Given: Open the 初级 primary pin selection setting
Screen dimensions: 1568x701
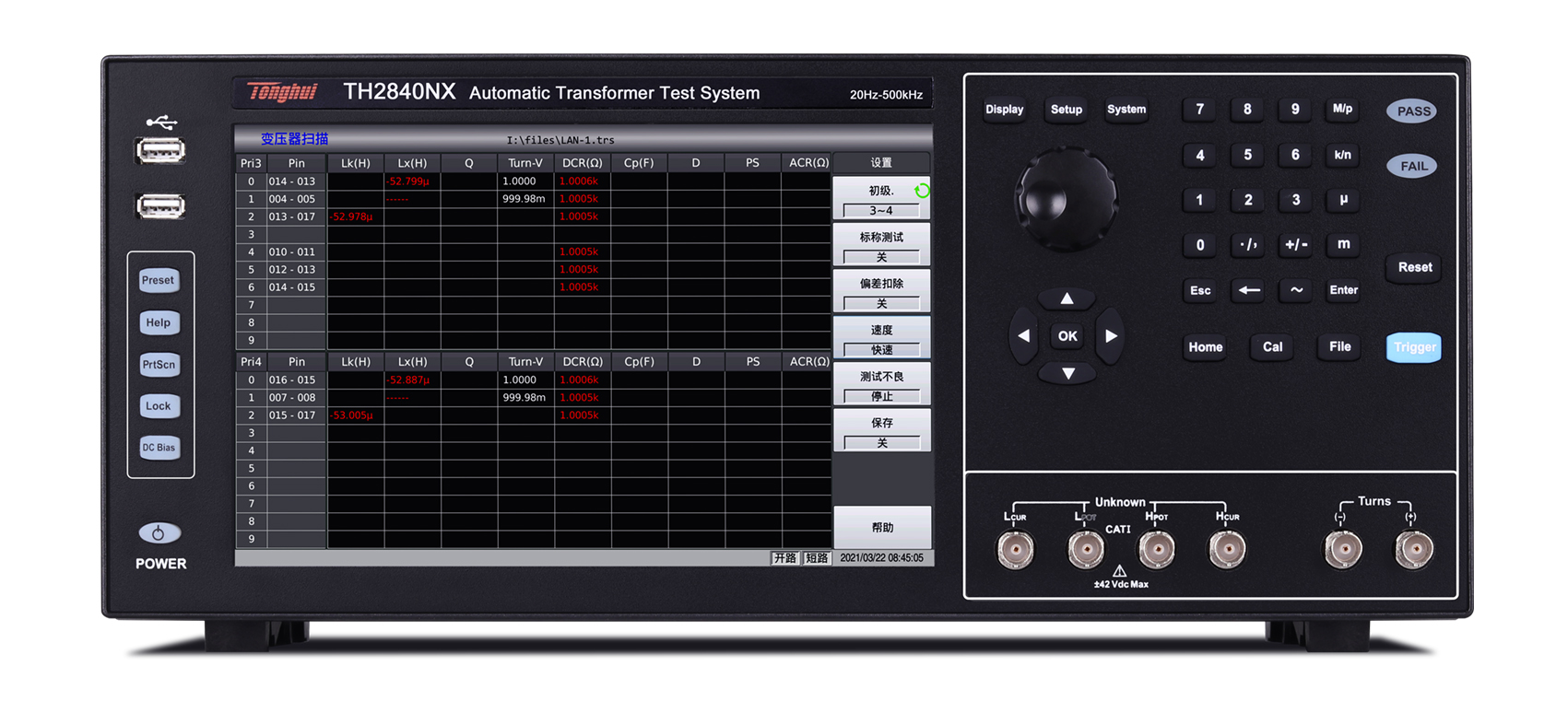Looking at the screenshot, I should 879,200.
